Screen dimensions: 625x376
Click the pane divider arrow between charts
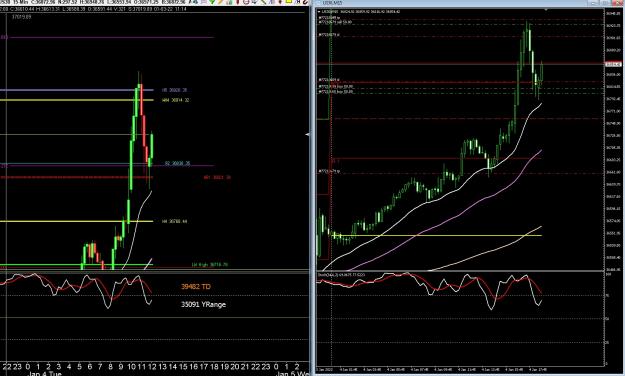[307, 134]
